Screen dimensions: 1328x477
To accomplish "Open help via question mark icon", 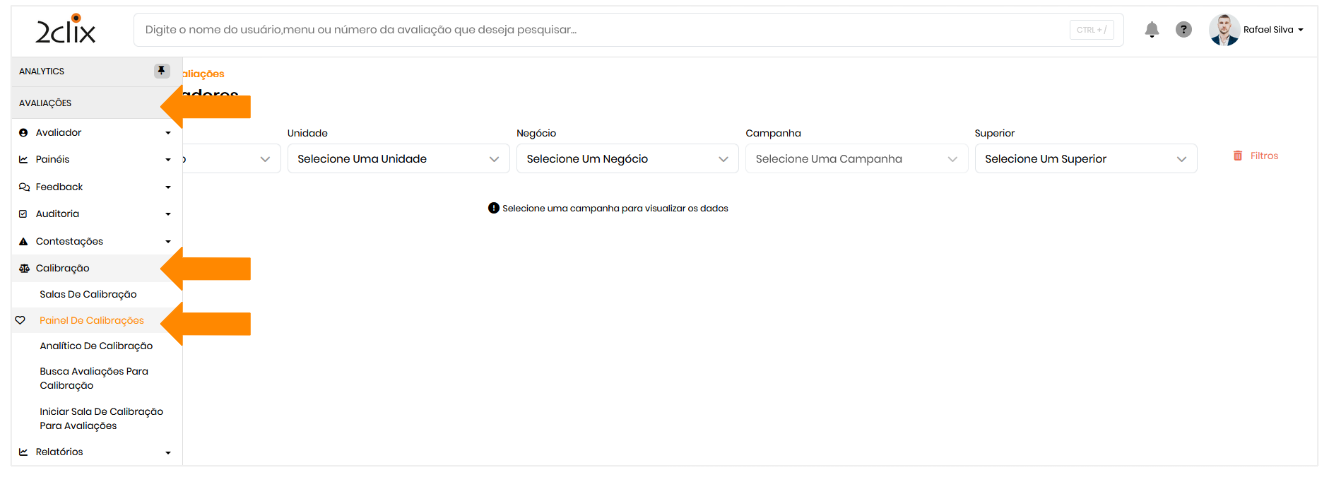I will coord(1183,30).
